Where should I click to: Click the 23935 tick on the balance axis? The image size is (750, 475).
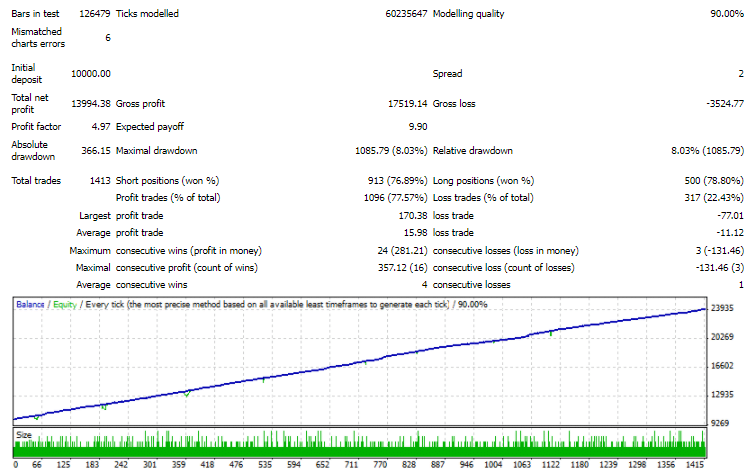coord(724,310)
